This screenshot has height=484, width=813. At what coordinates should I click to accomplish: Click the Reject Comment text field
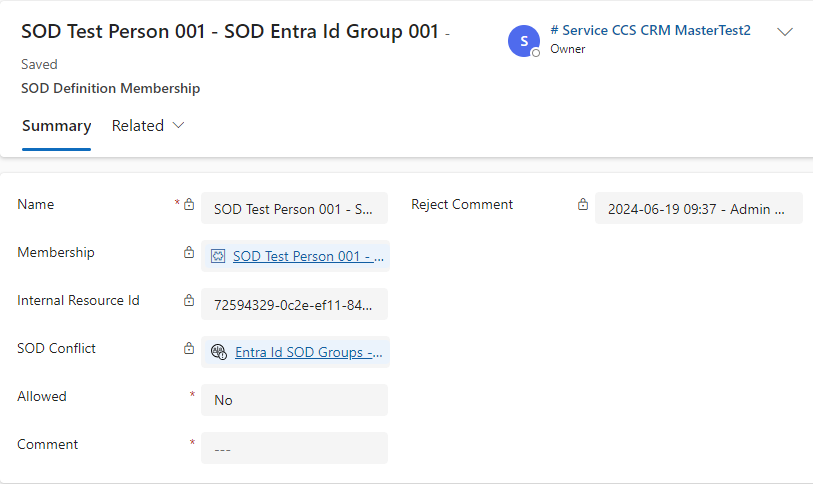[698, 209]
